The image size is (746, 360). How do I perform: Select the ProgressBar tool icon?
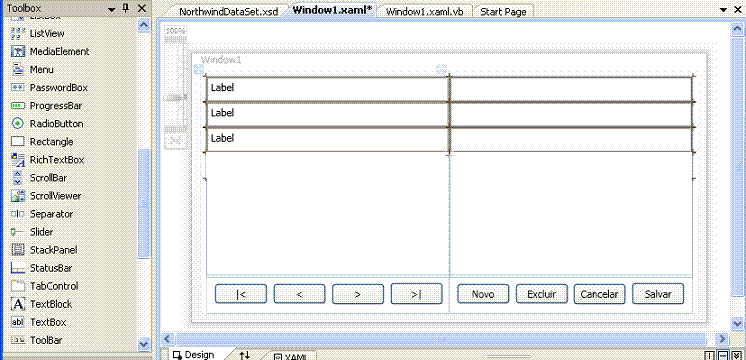[x=18, y=106]
